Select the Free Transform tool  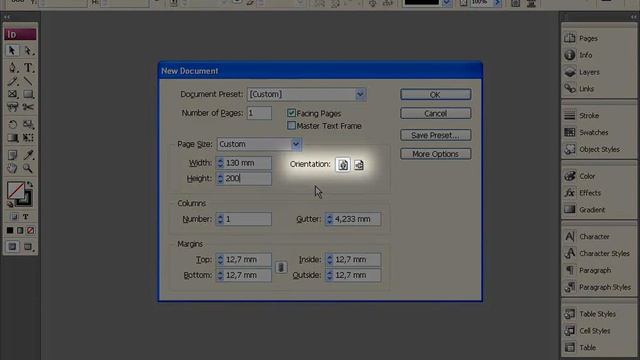pyautogui.click(x=28, y=138)
